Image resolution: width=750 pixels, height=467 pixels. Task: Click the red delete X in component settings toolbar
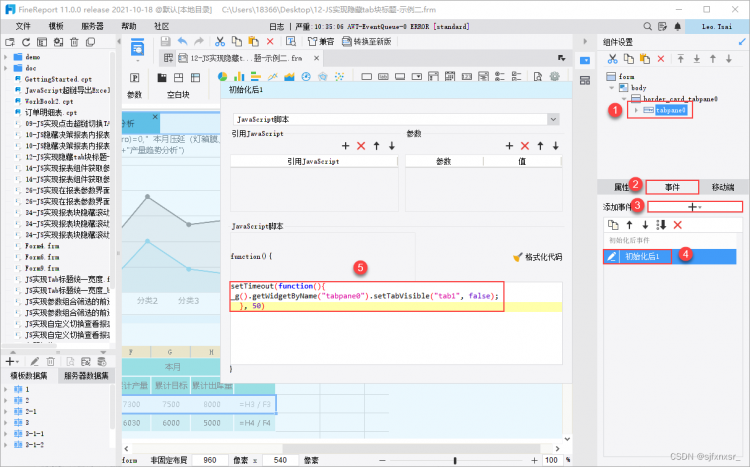tap(661, 59)
